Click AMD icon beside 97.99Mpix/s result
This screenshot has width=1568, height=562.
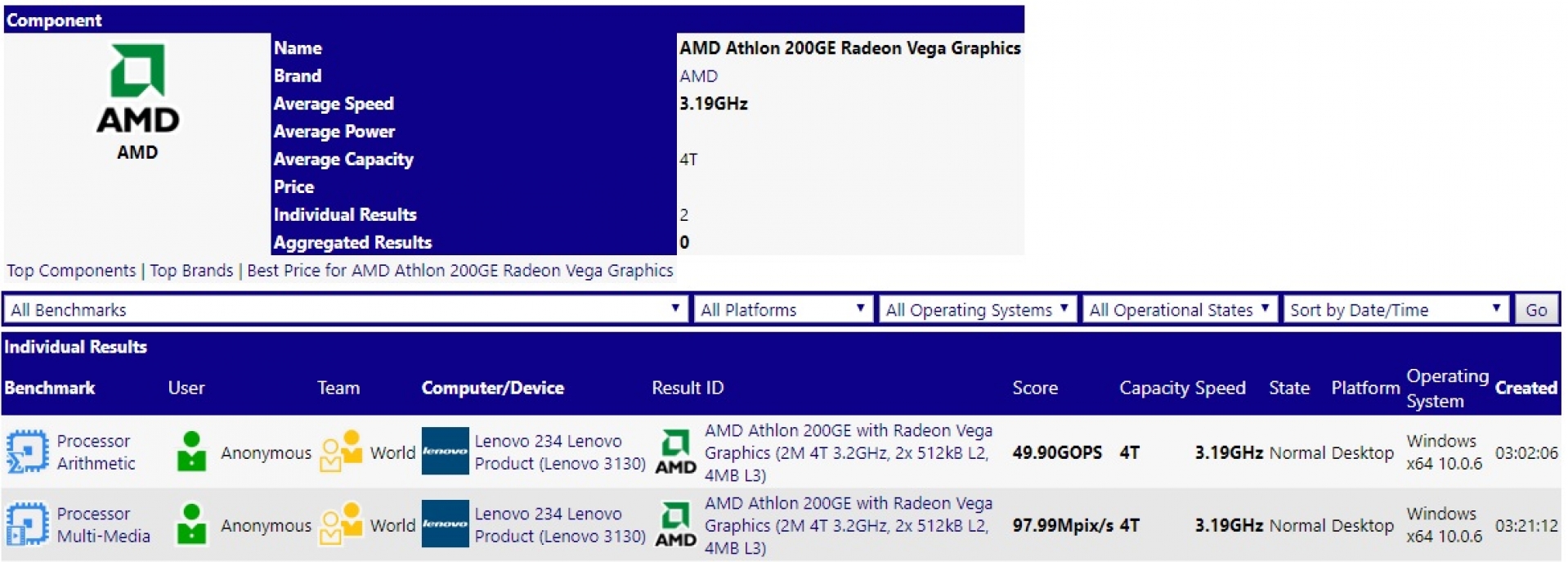[x=675, y=525]
